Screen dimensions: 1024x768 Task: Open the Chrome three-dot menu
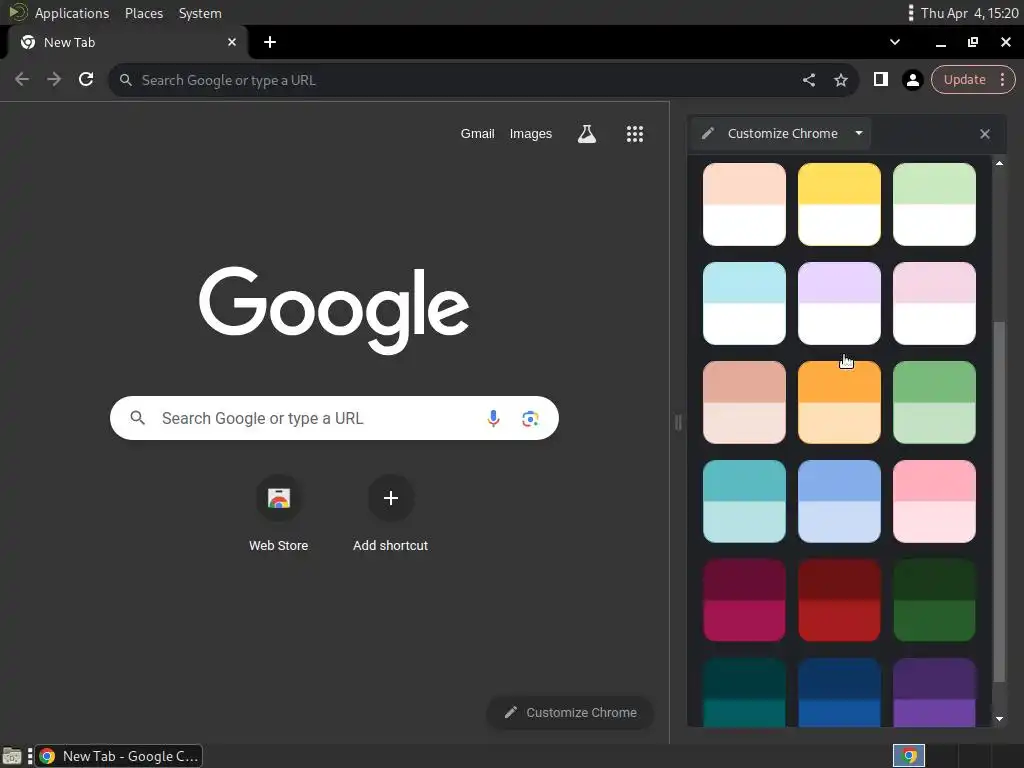tap(1002, 80)
